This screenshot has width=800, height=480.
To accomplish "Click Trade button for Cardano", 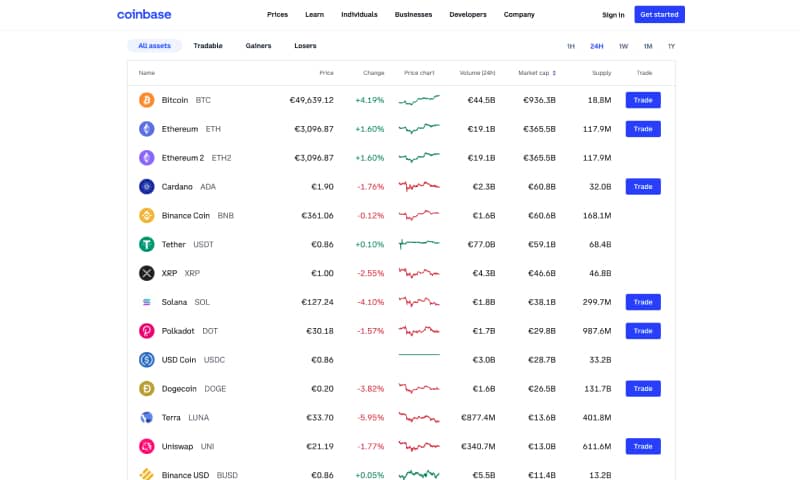I will point(643,187).
